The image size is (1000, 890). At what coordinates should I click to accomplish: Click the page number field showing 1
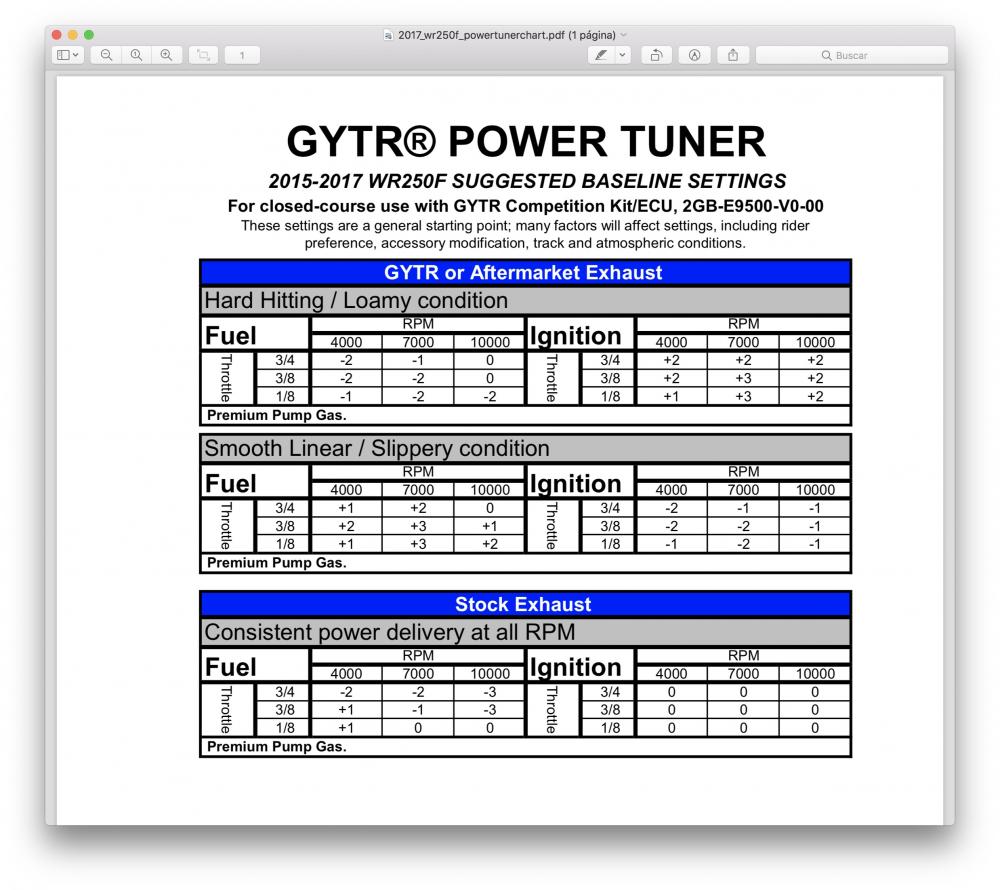[x=242, y=55]
